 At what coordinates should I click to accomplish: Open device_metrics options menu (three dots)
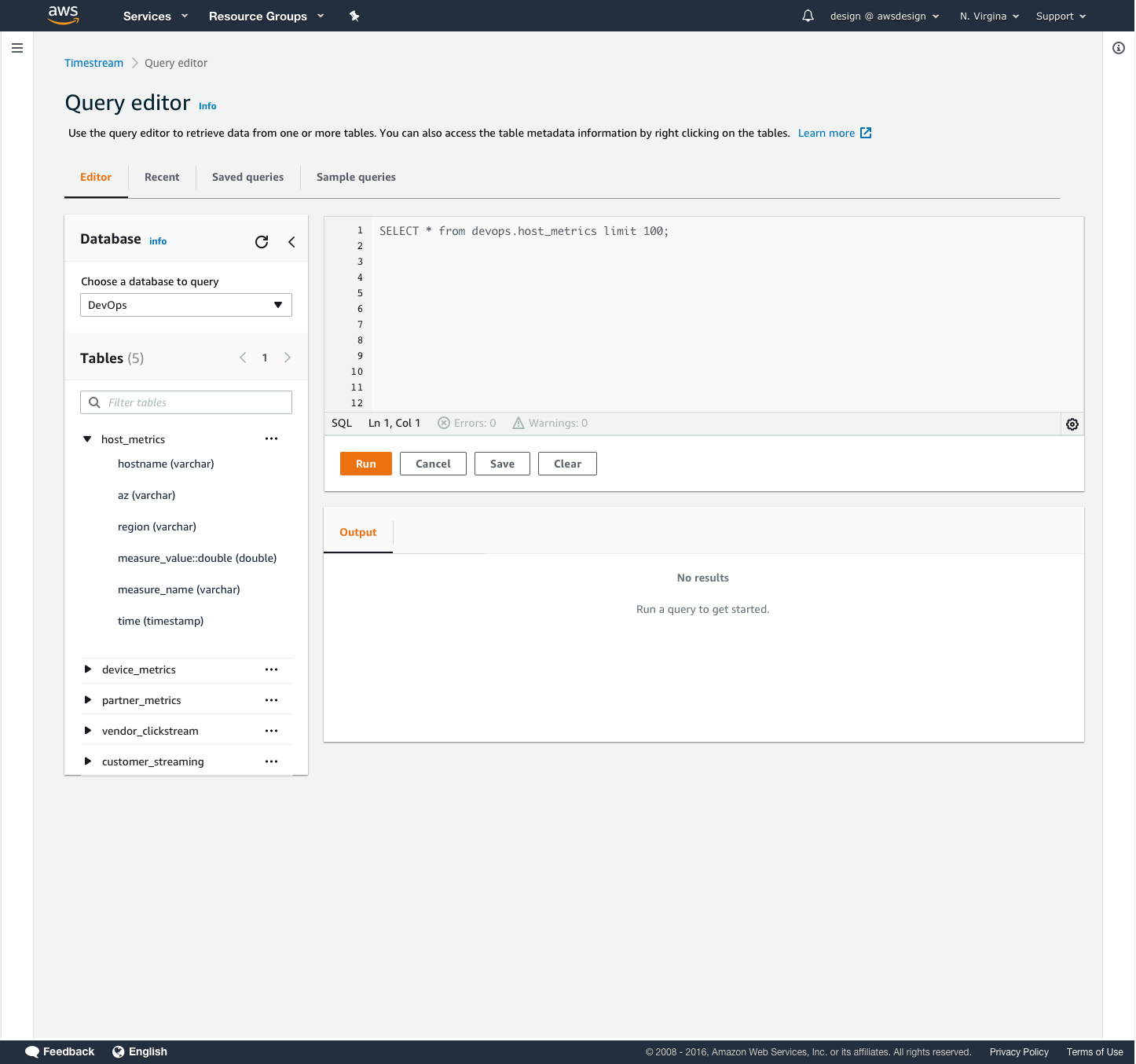pos(272,670)
